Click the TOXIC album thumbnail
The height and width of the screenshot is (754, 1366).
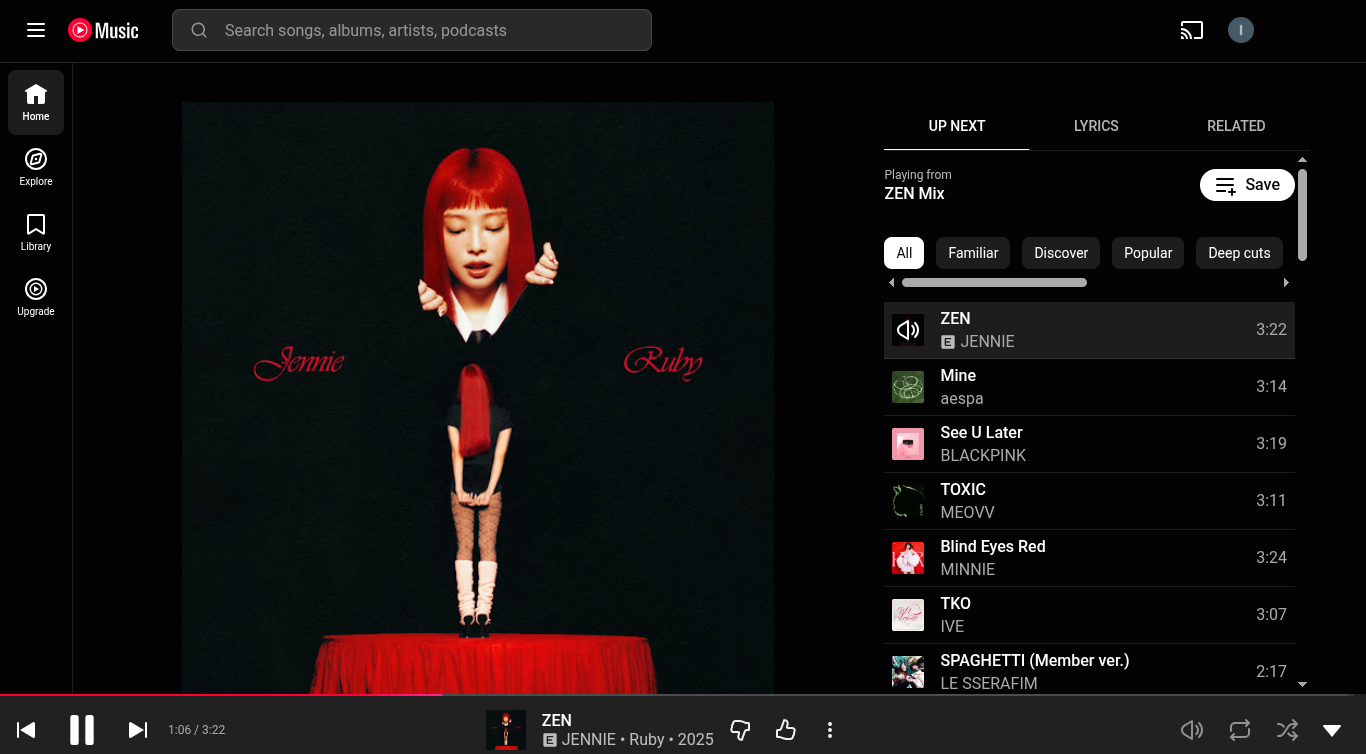pyautogui.click(x=908, y=501)
